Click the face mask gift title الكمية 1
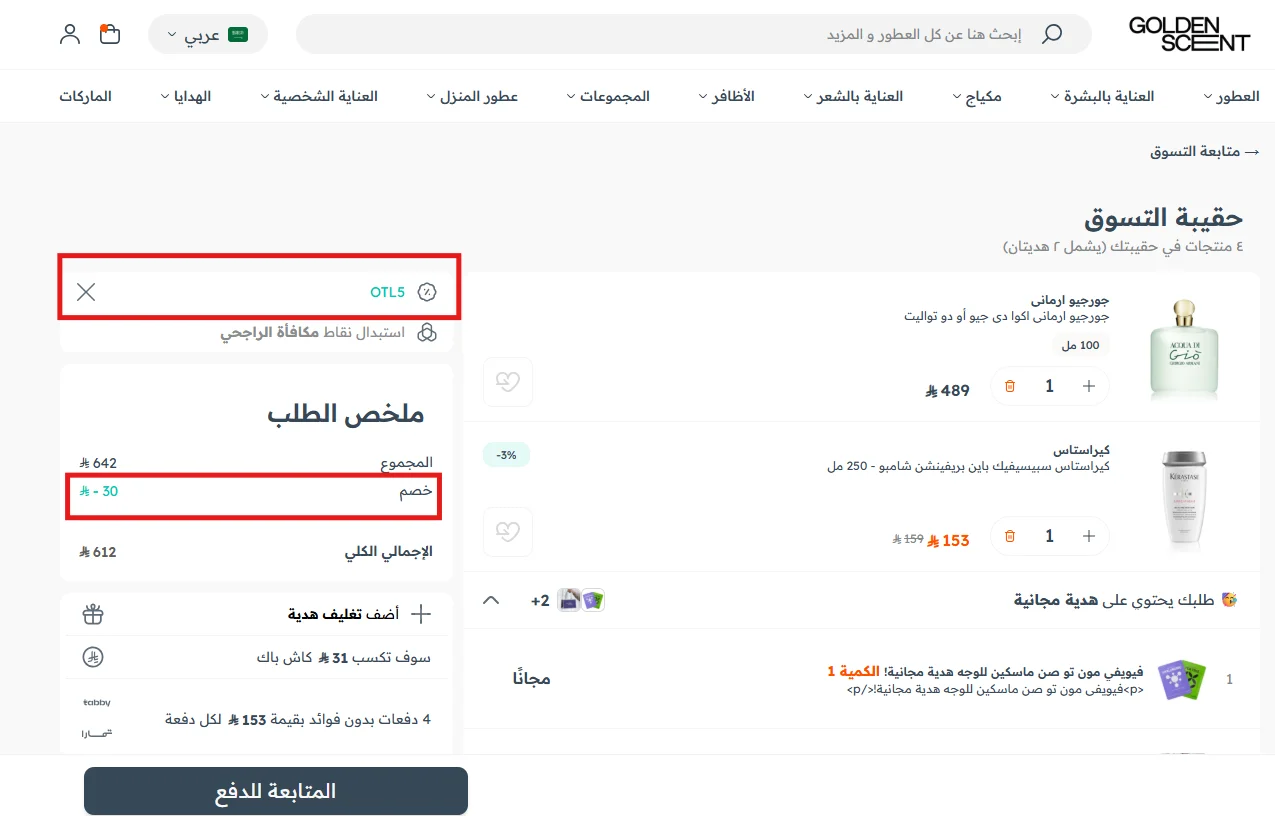Image resolution: width=1275 pixels, height=816 pixels. [985, 672]
